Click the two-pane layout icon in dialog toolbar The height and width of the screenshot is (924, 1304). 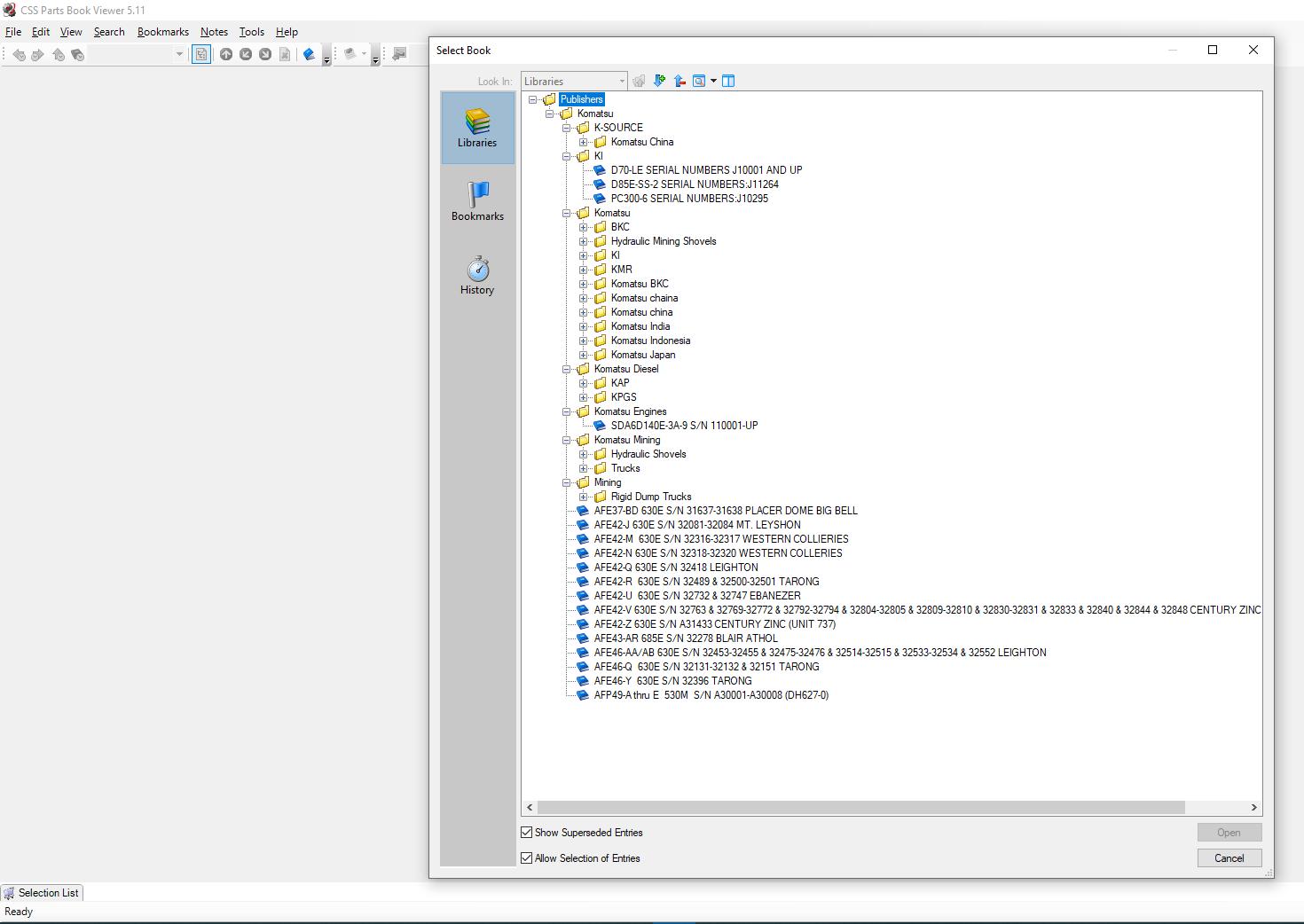(x=728, y=81)
